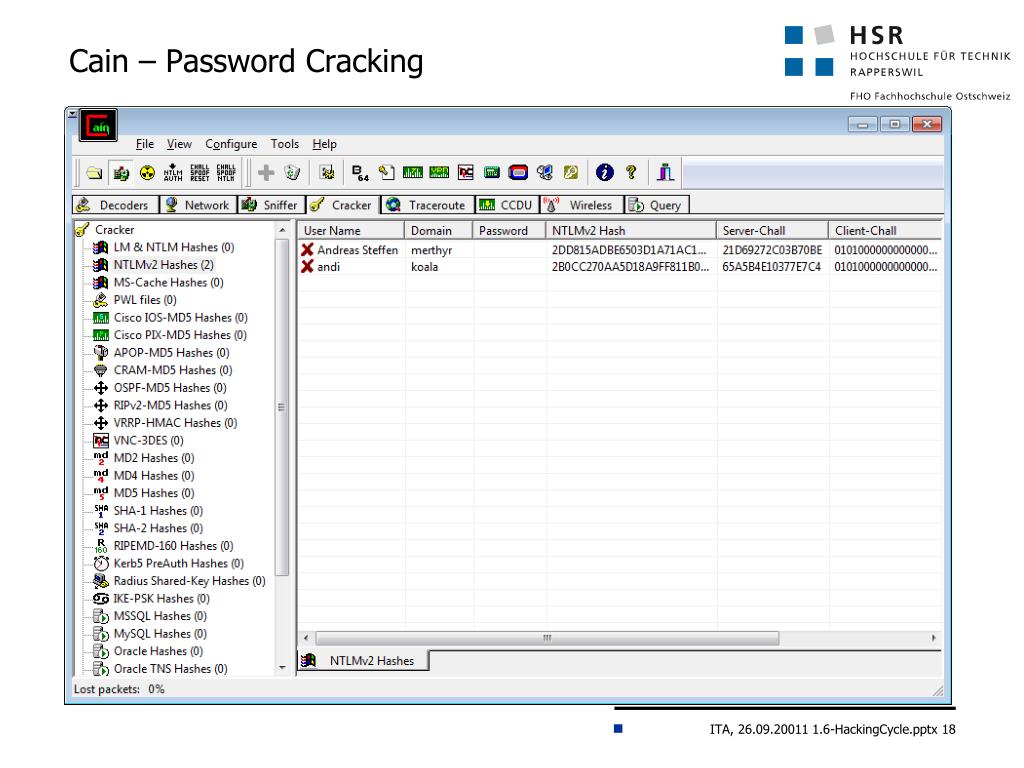Image resolution: width=1024 pixels, height=768 pixels.
Task: Switch to the Sniffer tab
Action: click(x=270, y=205)
